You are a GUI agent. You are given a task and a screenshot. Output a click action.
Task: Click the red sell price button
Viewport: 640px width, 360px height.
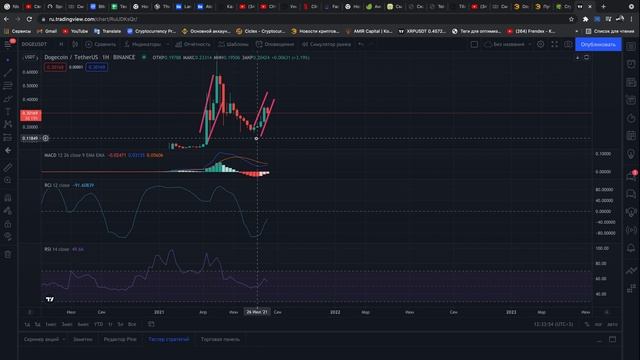coord(55,67)
